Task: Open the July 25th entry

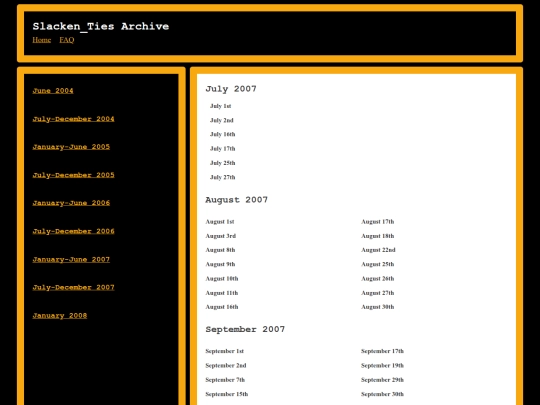Action: tap(222, 163)
